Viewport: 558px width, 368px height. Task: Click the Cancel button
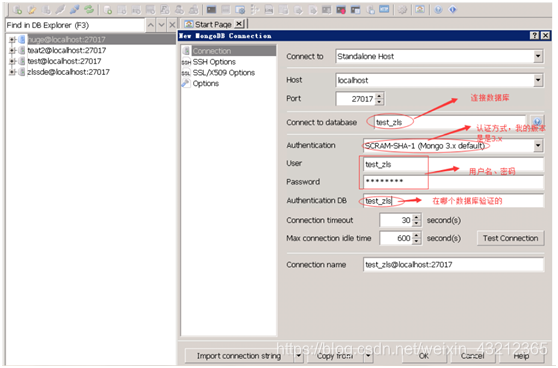pyautogui.click(x=473, y=356)
